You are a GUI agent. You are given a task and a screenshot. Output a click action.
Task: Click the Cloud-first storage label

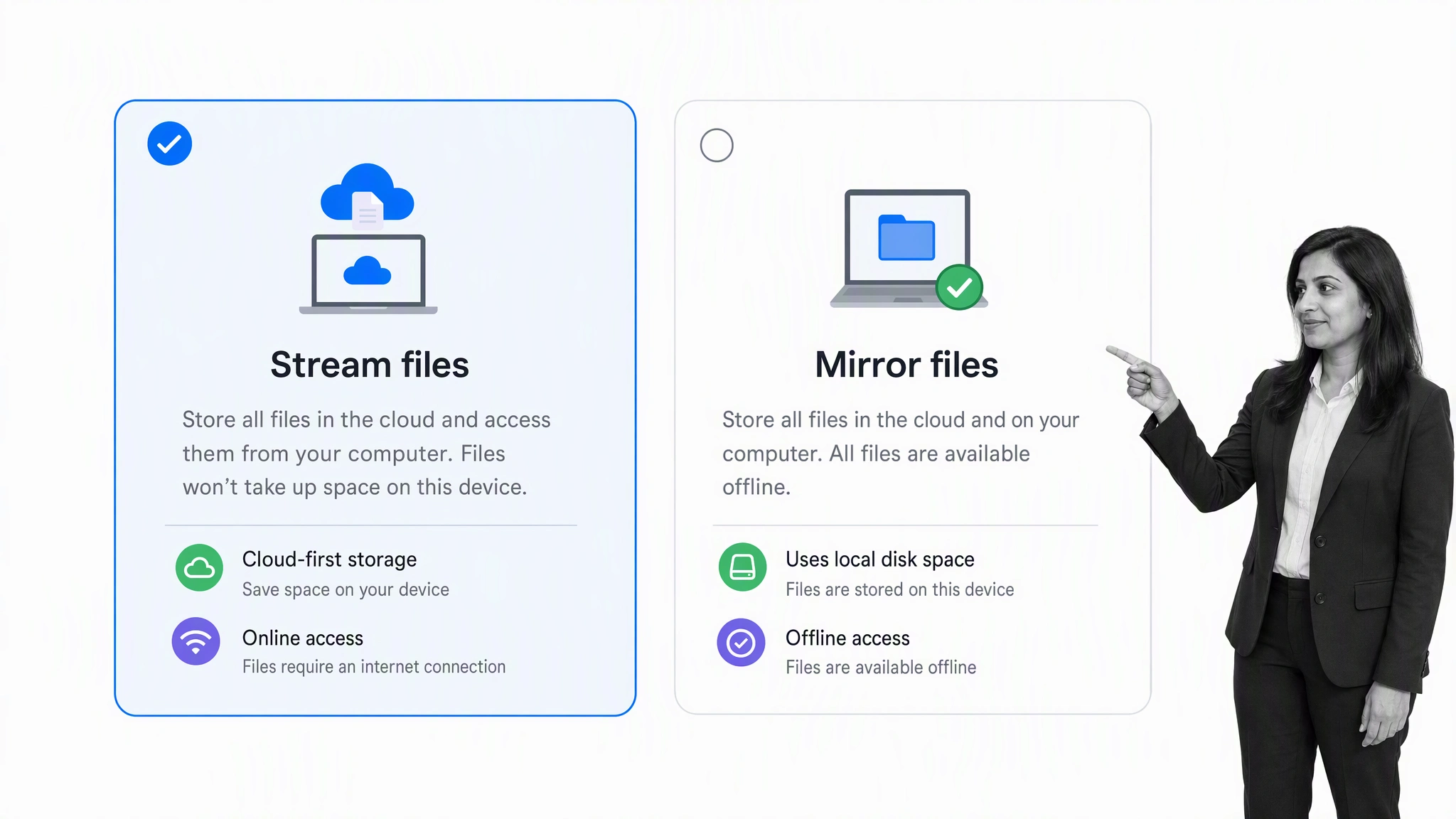(x=329, y=560)
